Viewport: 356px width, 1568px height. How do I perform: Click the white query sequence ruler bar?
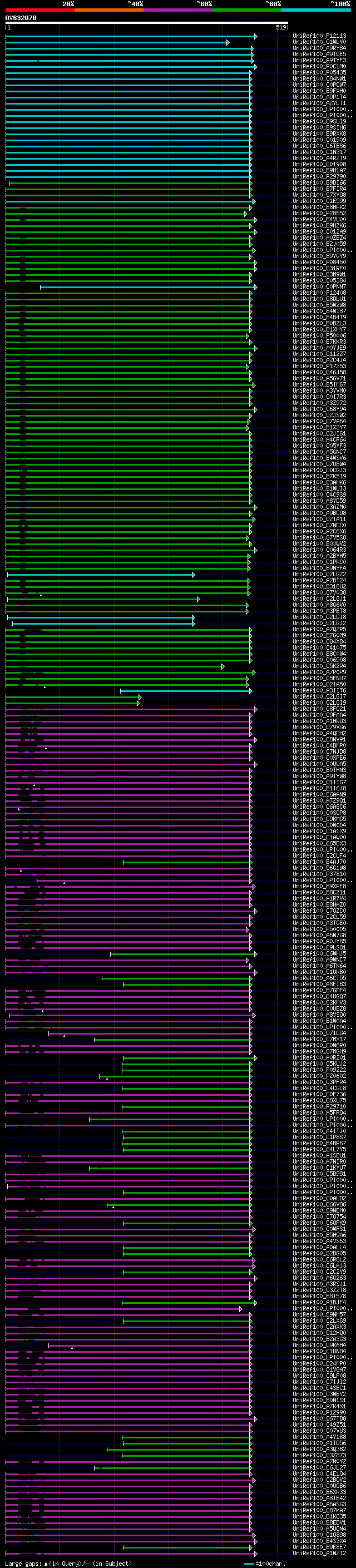[x=147, y=23]
